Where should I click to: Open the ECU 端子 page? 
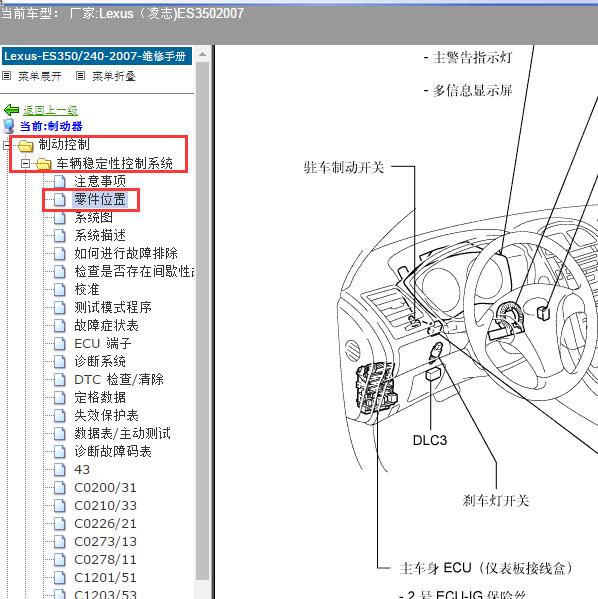pyautogui.click(x=103, y=343)
